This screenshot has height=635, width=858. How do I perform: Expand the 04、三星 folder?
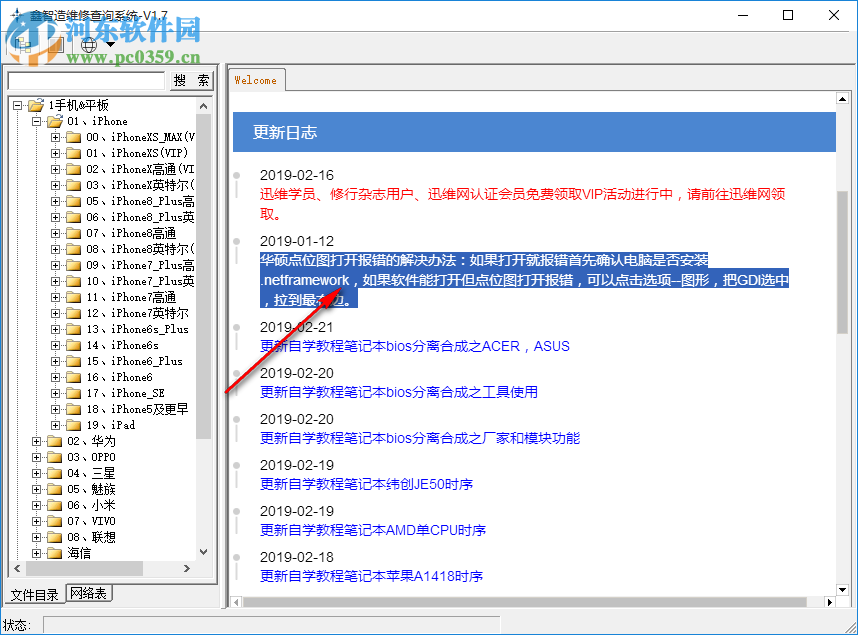37,473
